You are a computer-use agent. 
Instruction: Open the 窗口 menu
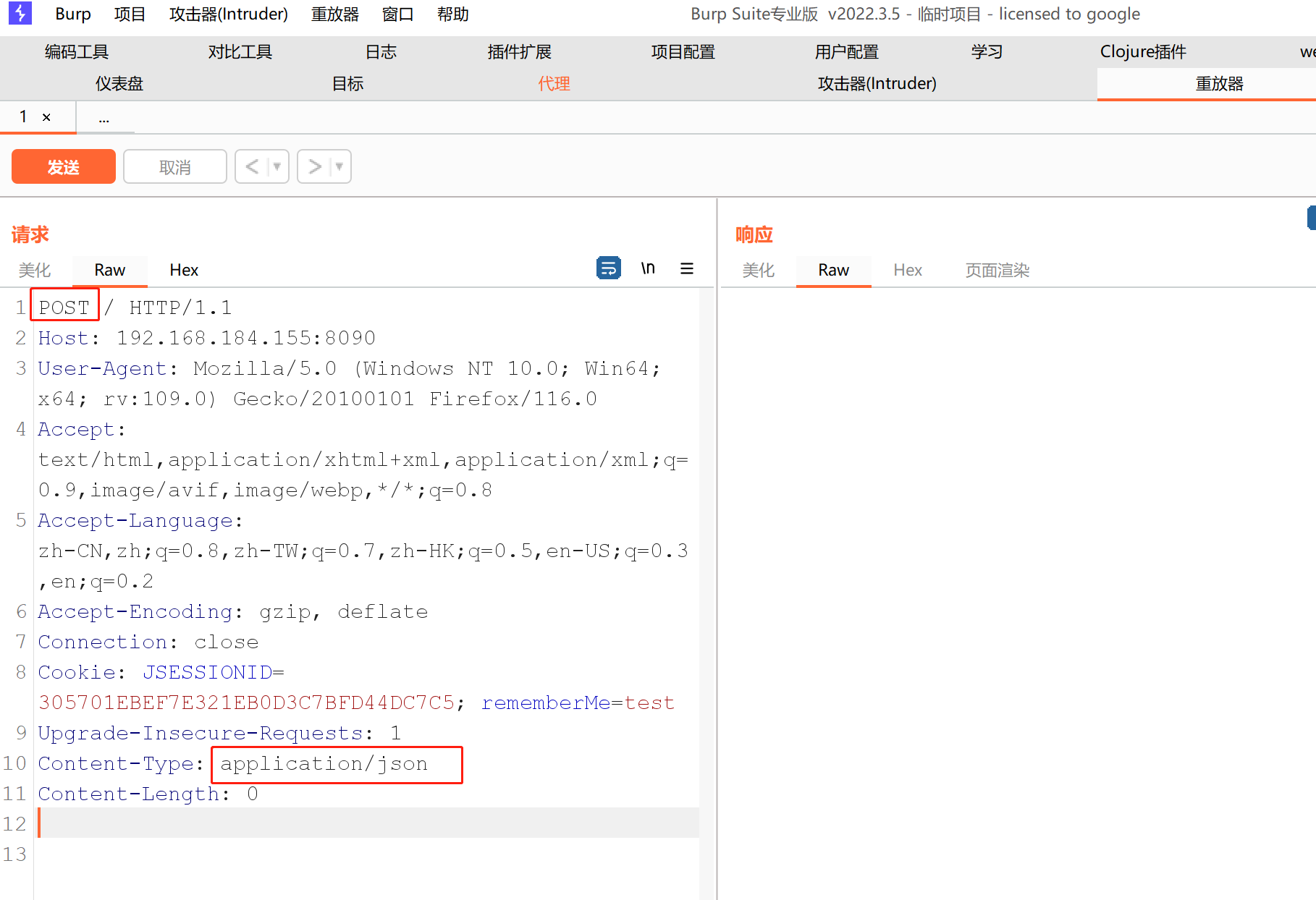(x=398, y=14)
